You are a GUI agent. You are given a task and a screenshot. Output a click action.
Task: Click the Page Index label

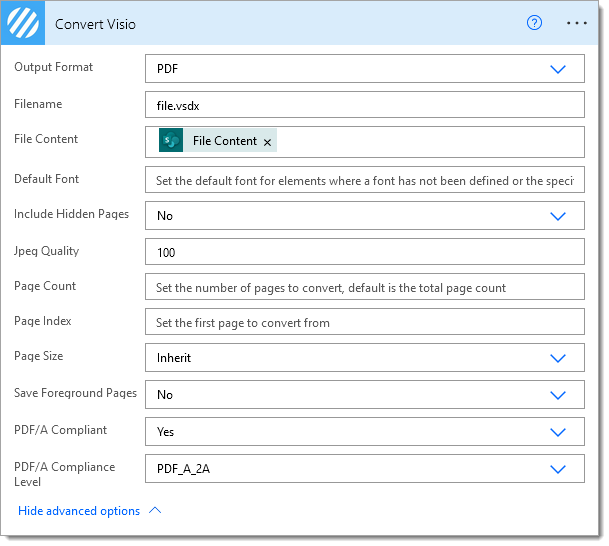click(43, 321)
